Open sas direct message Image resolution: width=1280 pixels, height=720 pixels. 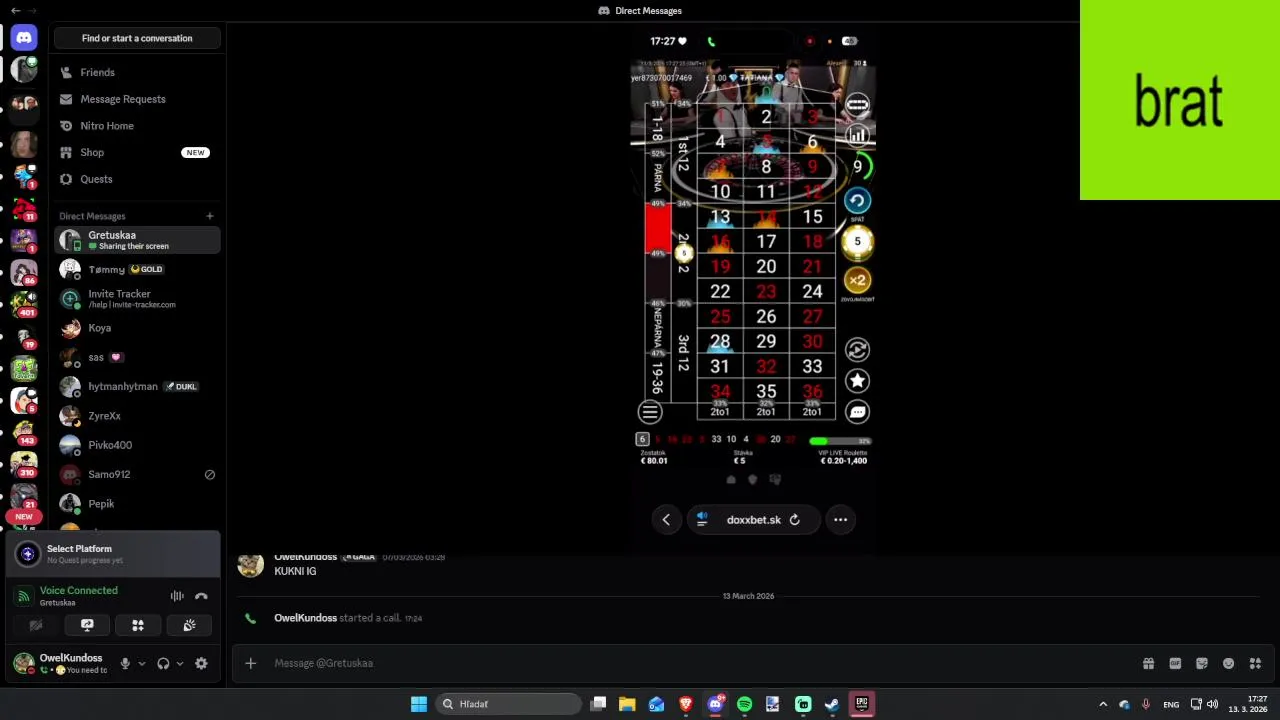pos(137,357)
